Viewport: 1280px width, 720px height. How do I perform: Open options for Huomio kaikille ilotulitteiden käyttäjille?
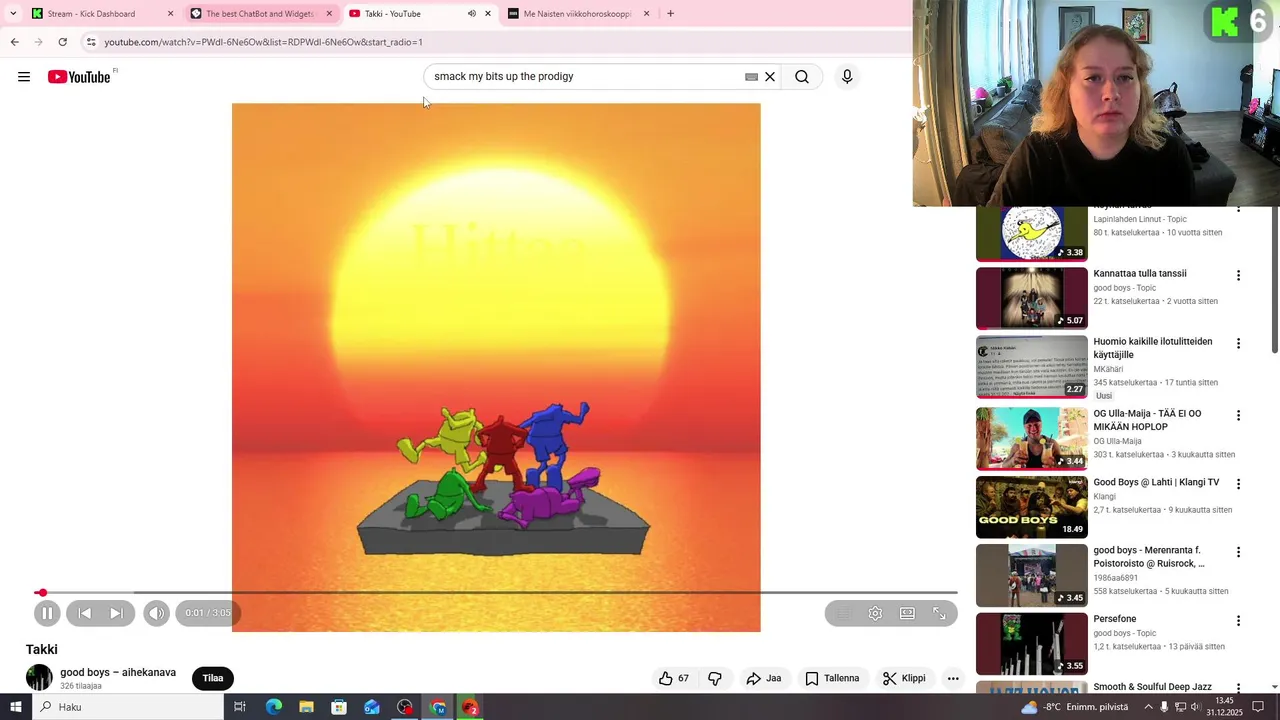tap(1238, 344)
